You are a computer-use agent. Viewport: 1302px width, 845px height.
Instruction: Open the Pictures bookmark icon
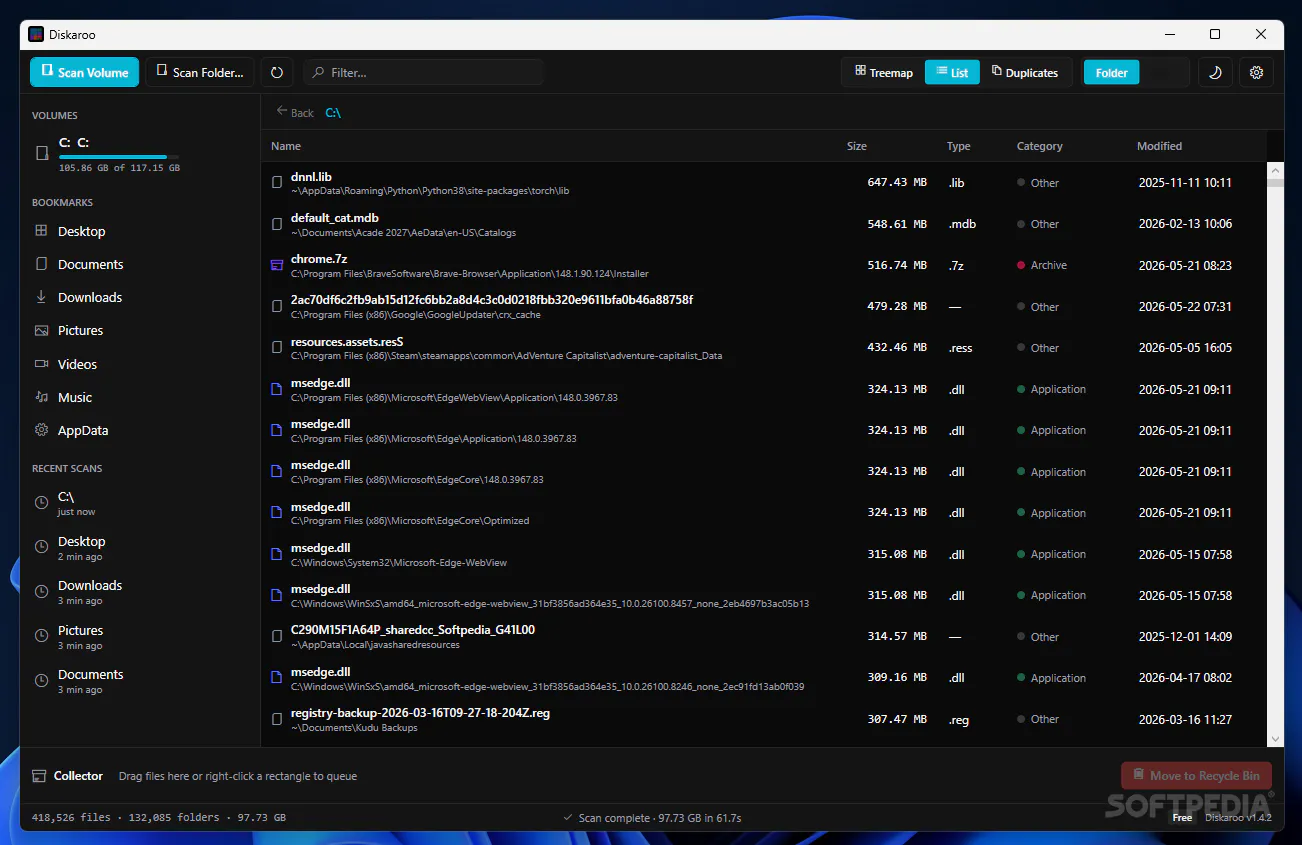[41, 330]
